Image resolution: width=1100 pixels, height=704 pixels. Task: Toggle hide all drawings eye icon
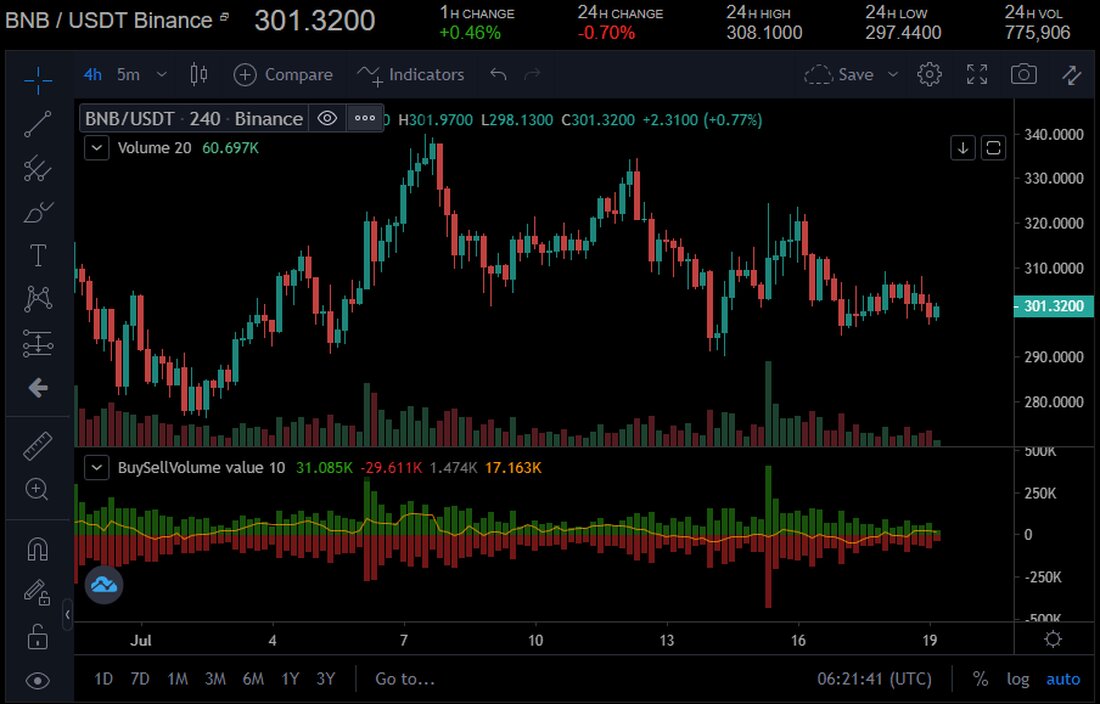(x=38, y=680)
